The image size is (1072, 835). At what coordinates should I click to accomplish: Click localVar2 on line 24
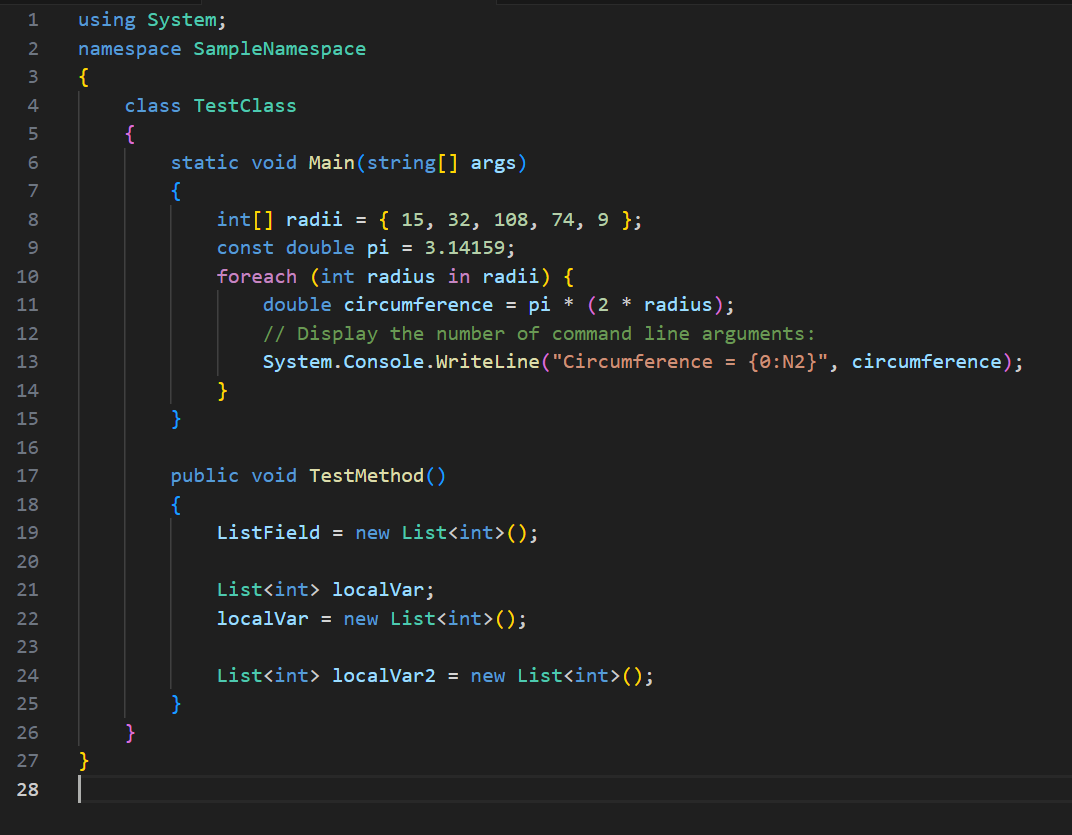click(x=384, y=675)
